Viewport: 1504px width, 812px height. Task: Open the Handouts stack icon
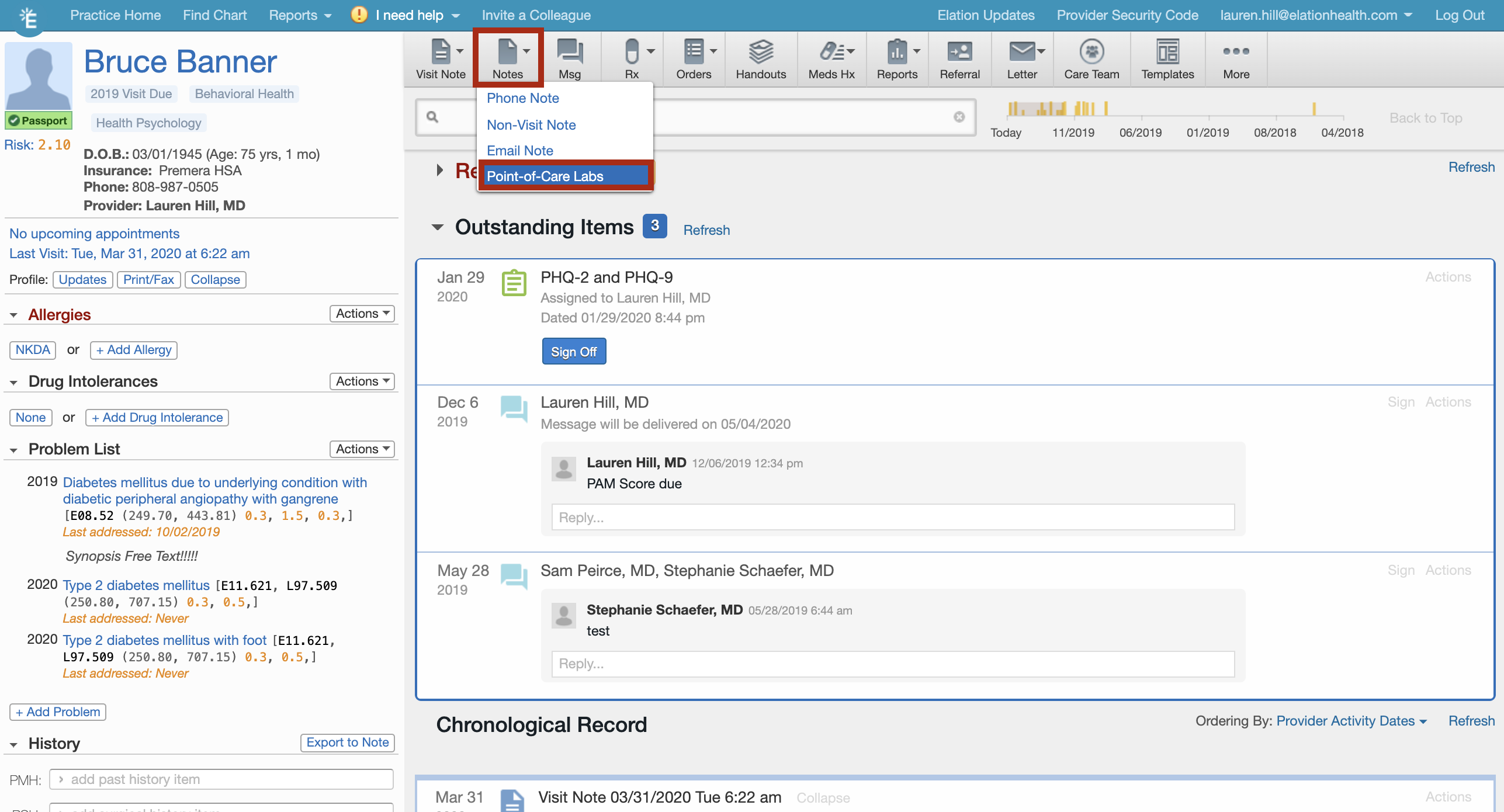pos(760,52)
